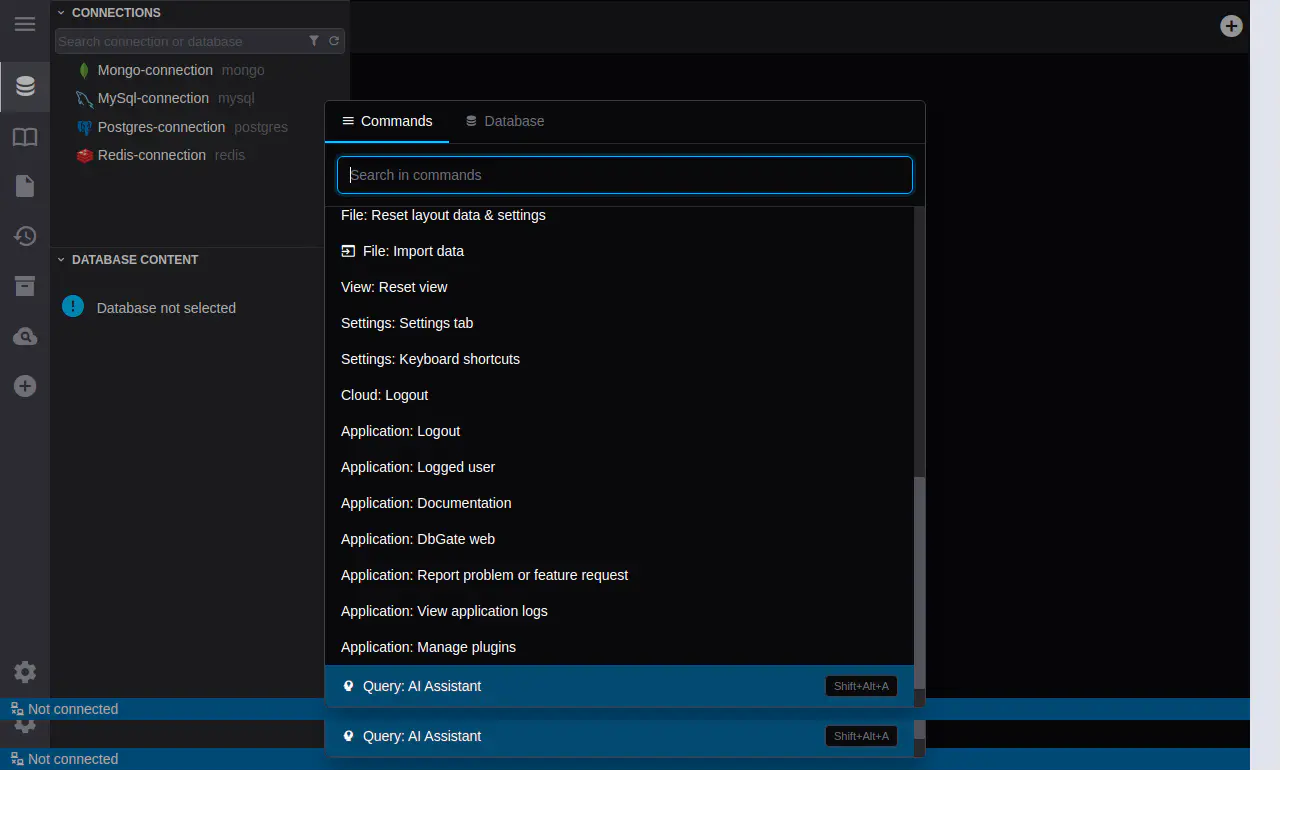1300x820 pixels.
Task: Click the filter icon in connection search
Action: tap(314, 41)
